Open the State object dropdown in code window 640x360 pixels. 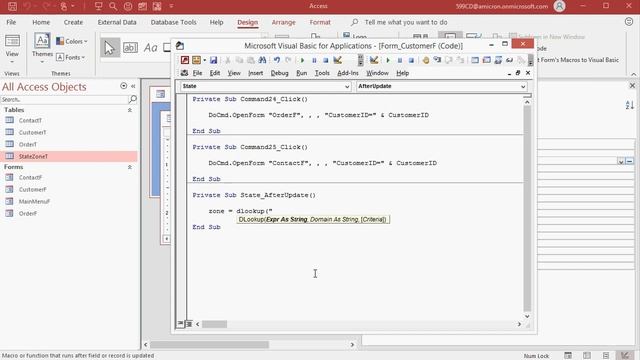pos(347,87)
